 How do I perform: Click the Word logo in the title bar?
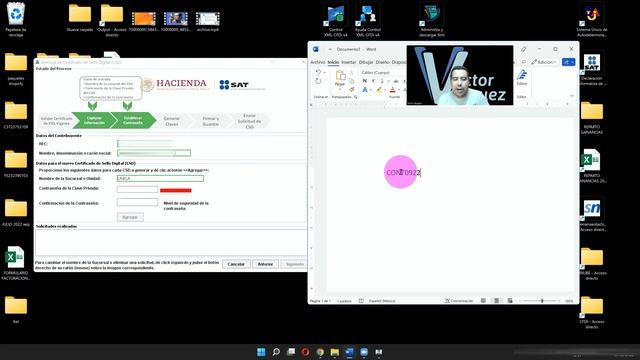(316, 49)
